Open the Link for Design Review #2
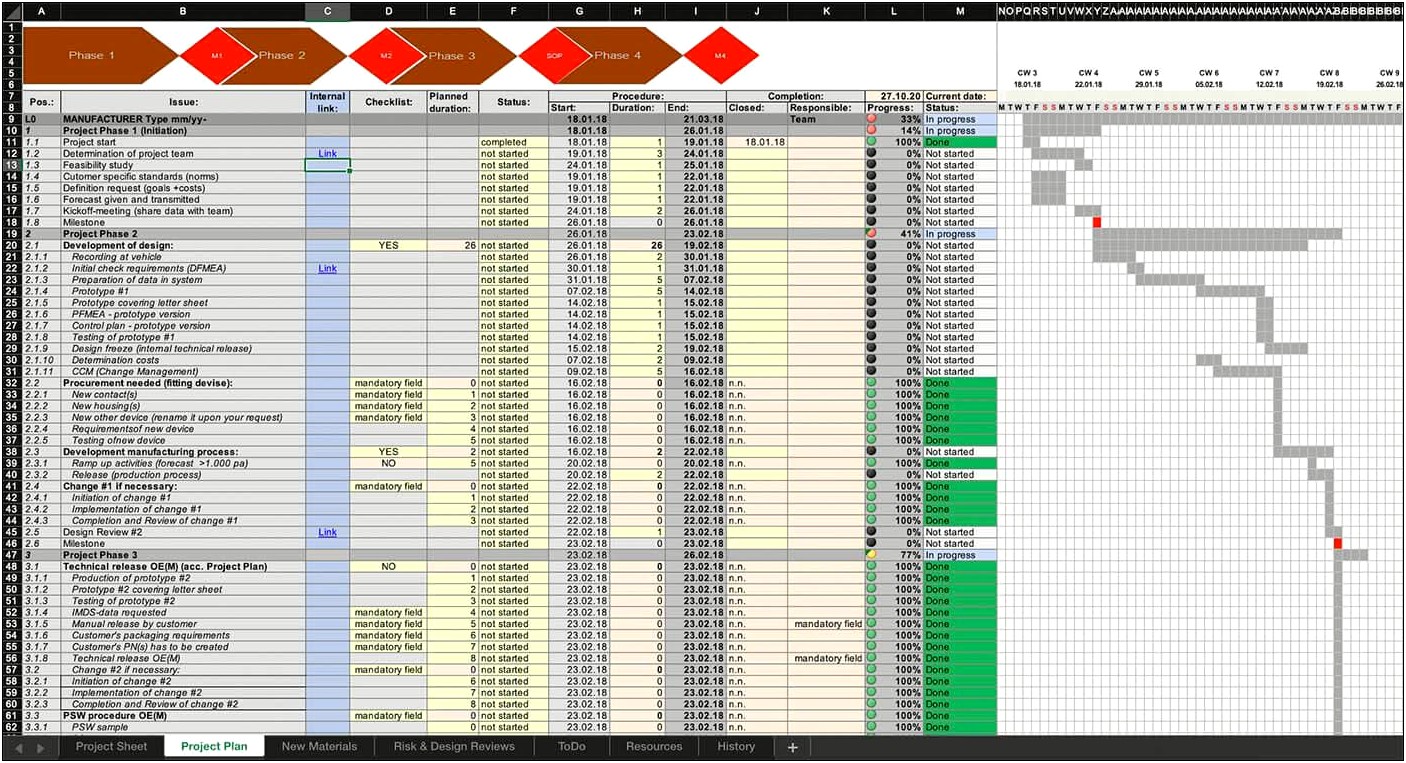This screenshot has height=763, width=1406. pos(327,532)
